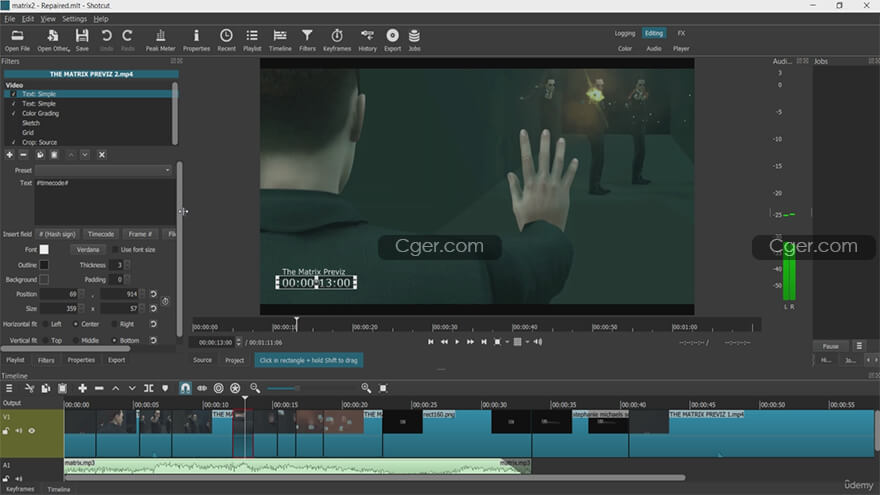Zoom out the timeline magnifier icon

click(255, 388)
